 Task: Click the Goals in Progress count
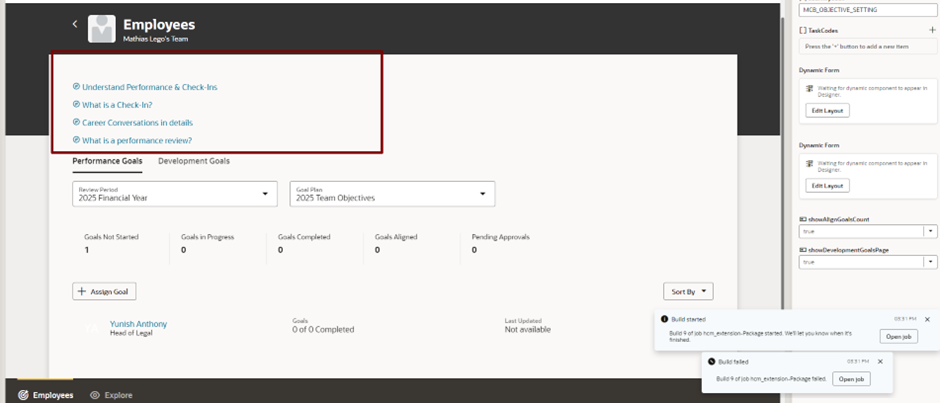(x=183, y=250)
